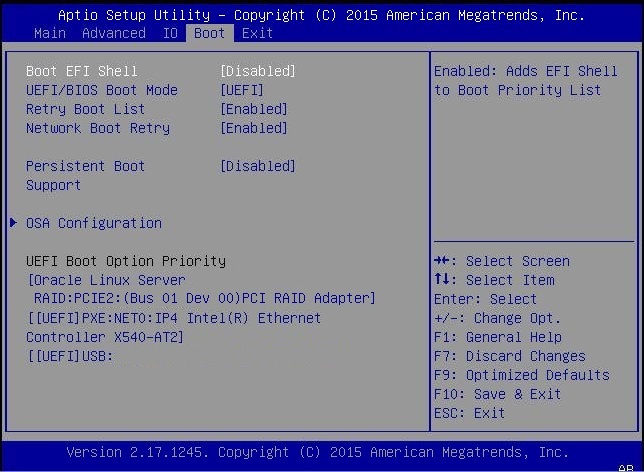Screen dimensions: 644x472
Task: Open the IO tab
Action: (x=170, y=33)
